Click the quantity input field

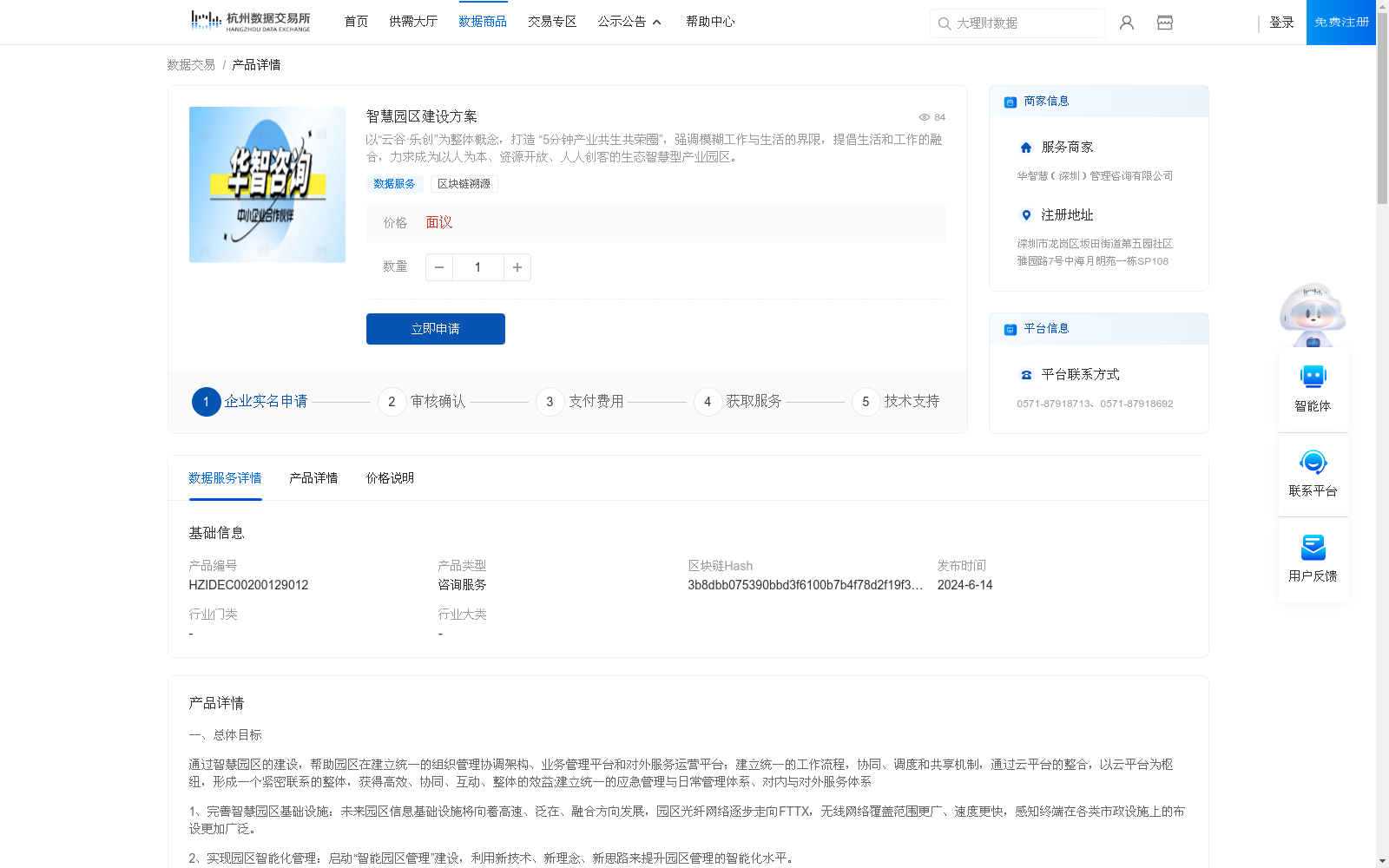pyautogui.click(x=477, y=267)
